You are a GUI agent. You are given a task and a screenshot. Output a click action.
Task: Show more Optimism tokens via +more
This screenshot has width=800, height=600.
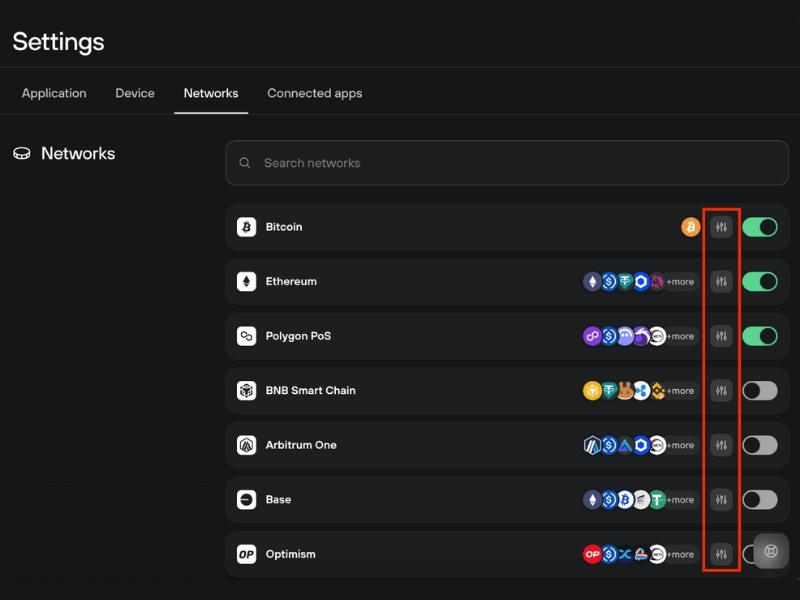tap(680, 555)
